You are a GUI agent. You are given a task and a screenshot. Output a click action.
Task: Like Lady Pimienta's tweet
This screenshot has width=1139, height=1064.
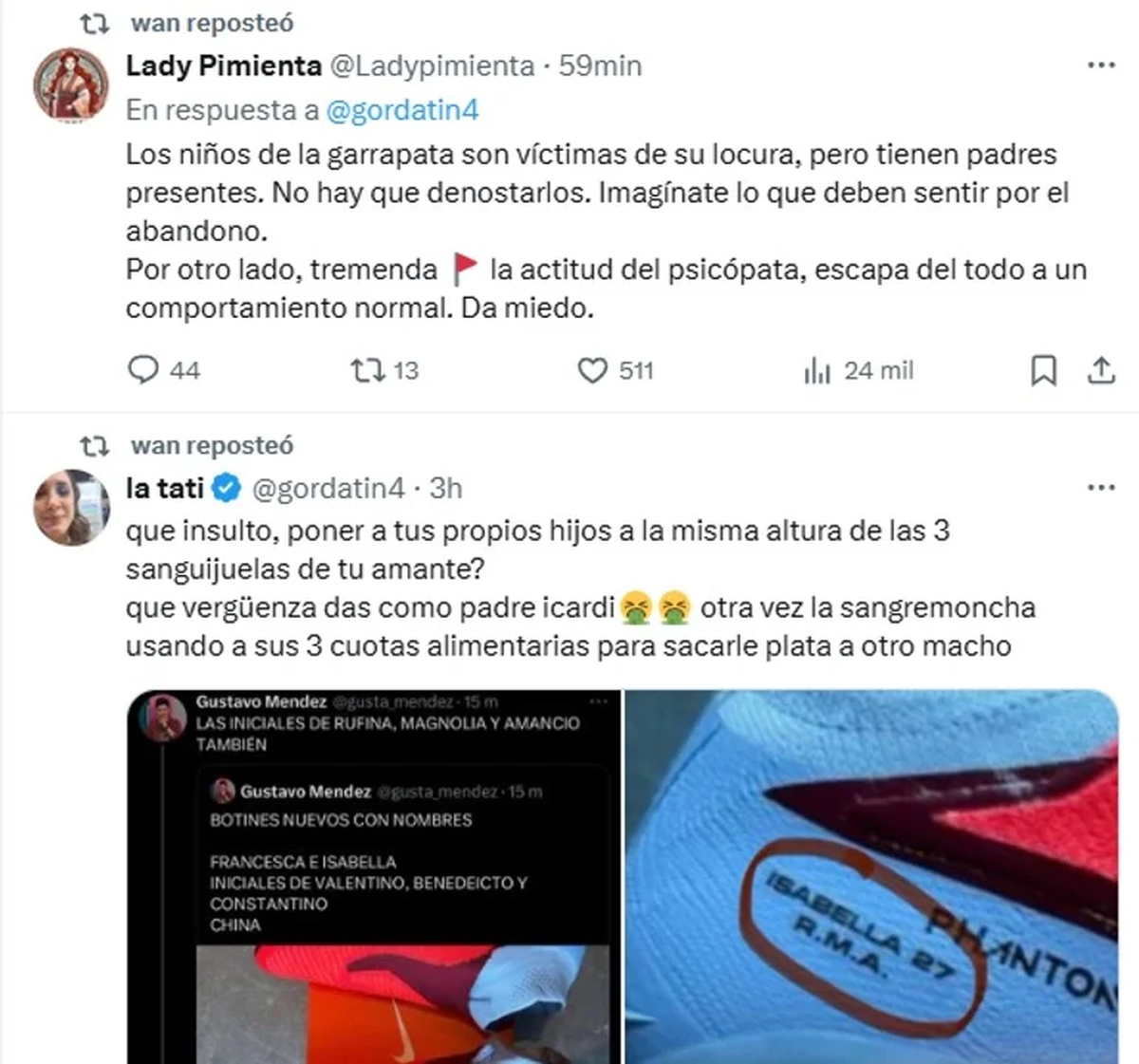point(615,370)
